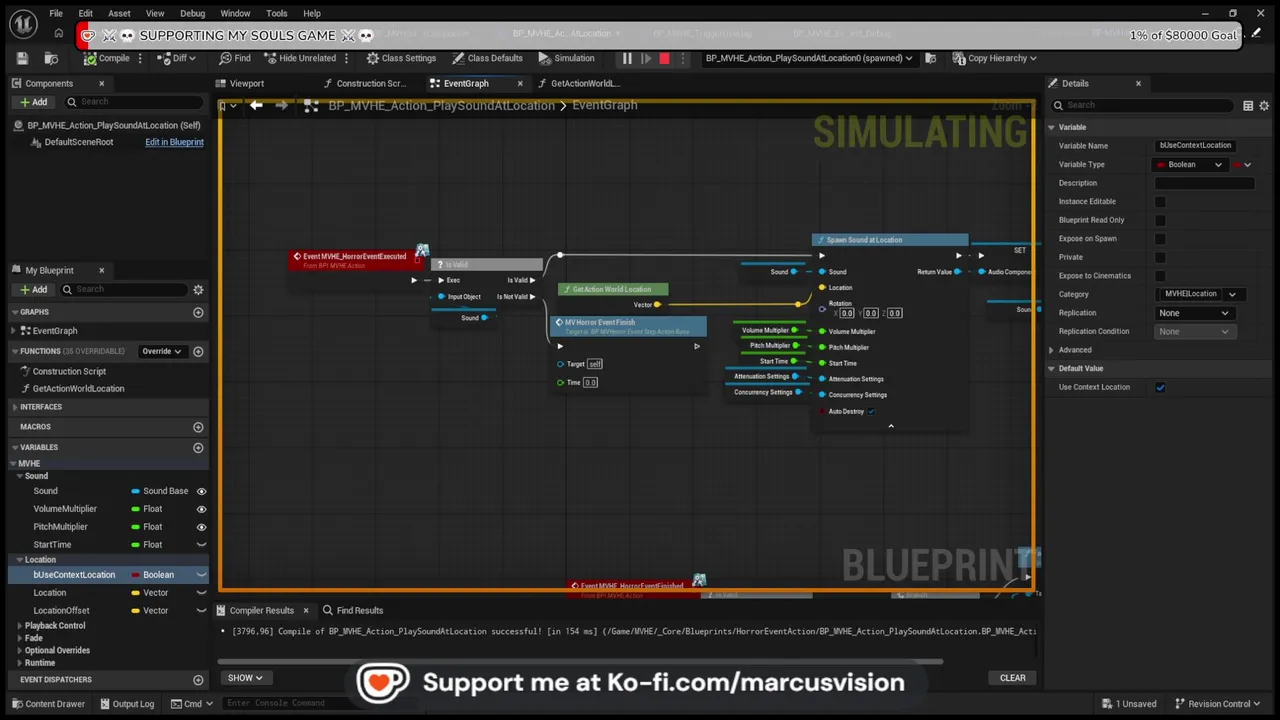The width and height of the screenshot is (1280, 720).
Task: Open the Diff dropdown
Action: tap(178, 58)
